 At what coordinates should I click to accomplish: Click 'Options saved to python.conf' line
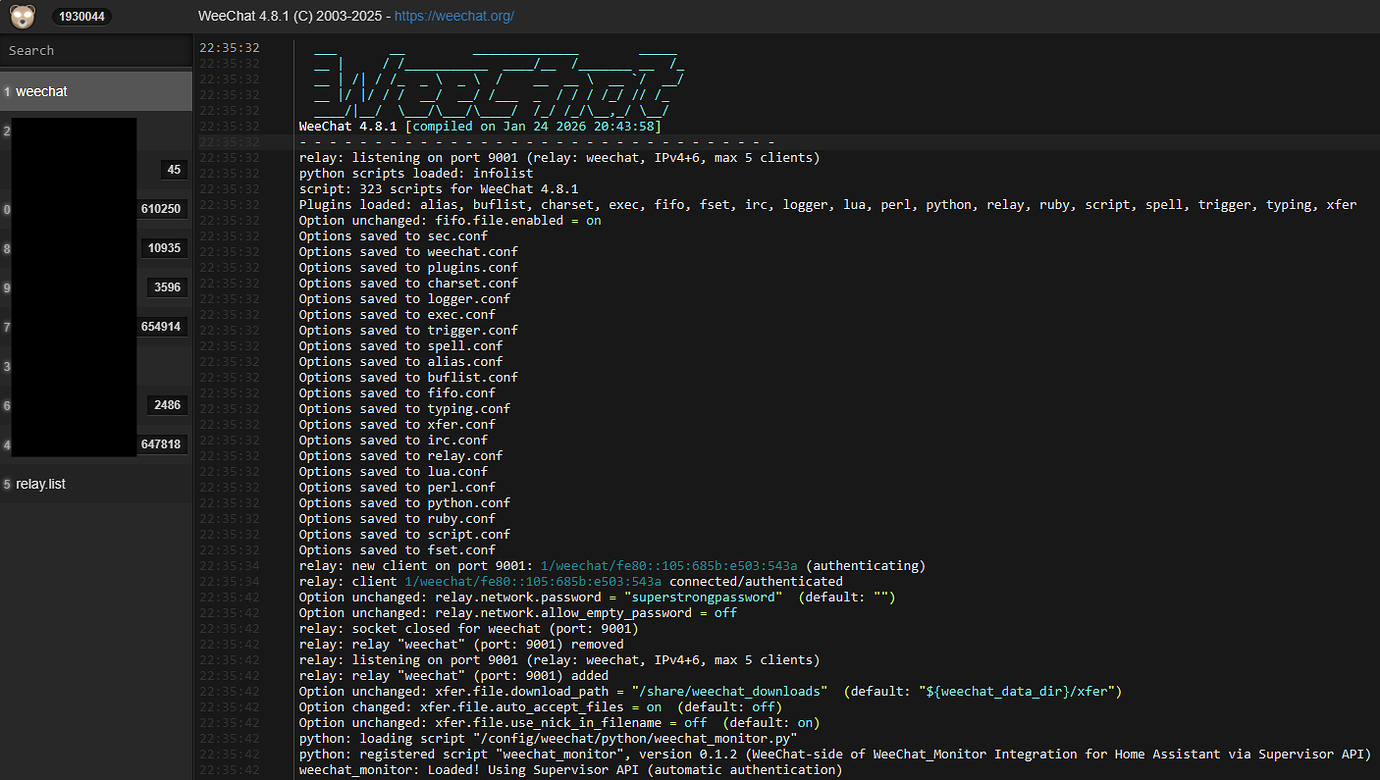pos(404,503)
